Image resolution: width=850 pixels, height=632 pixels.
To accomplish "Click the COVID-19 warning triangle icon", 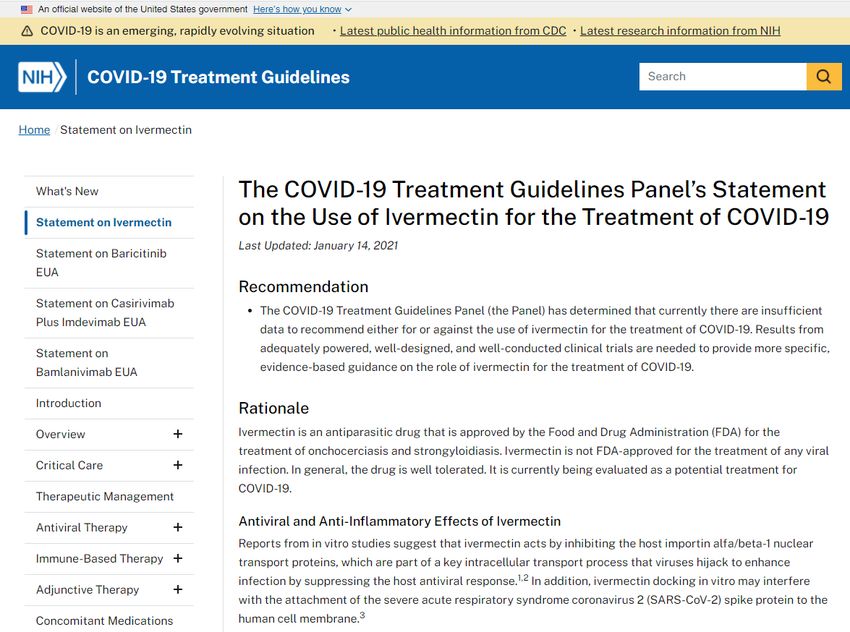I will click(27, 31).
